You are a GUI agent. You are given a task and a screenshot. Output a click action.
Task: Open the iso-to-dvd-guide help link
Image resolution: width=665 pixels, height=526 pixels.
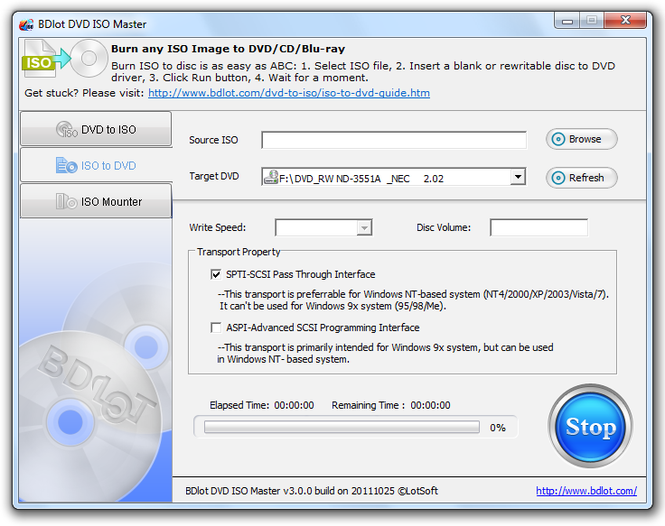pyautogui.click(x=289, y=93)
